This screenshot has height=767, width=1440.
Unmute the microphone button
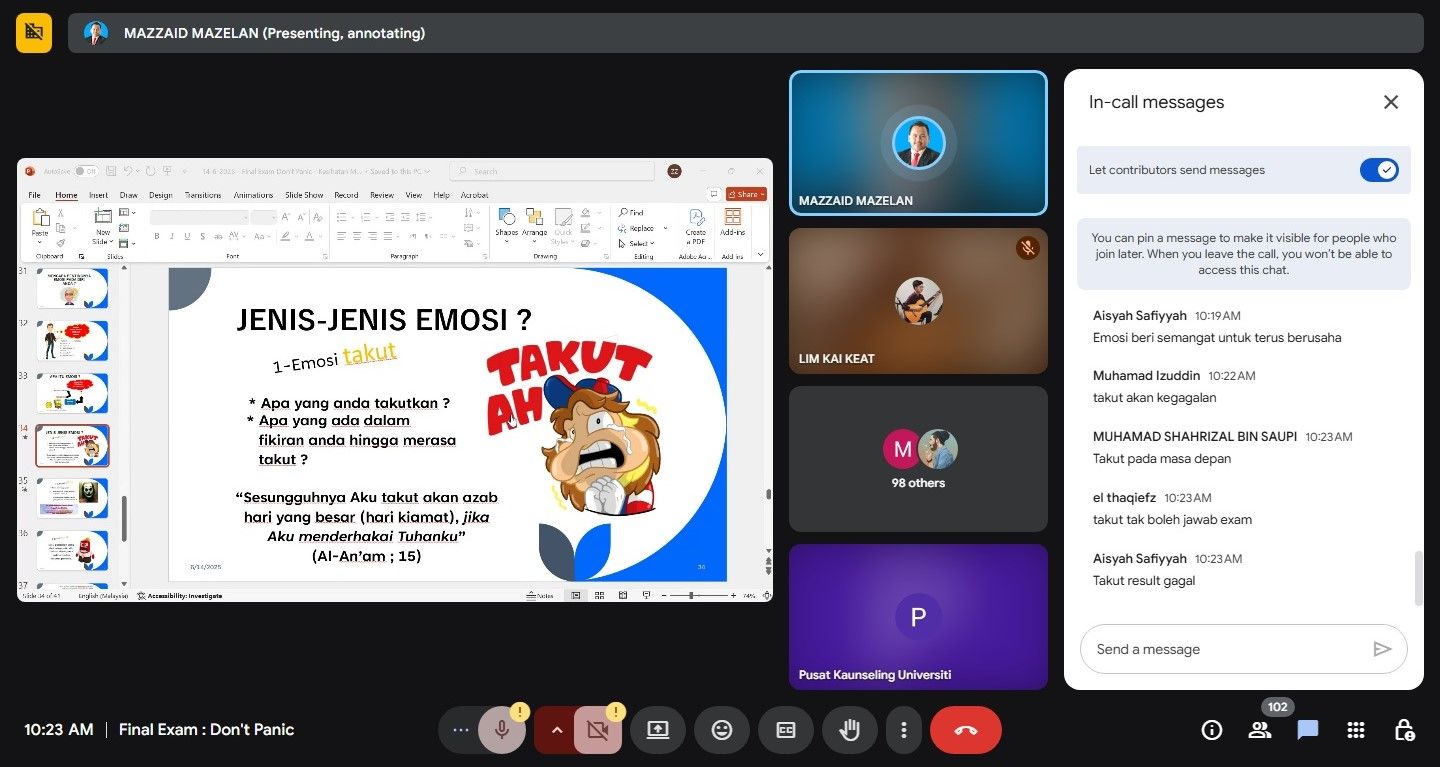501,730
